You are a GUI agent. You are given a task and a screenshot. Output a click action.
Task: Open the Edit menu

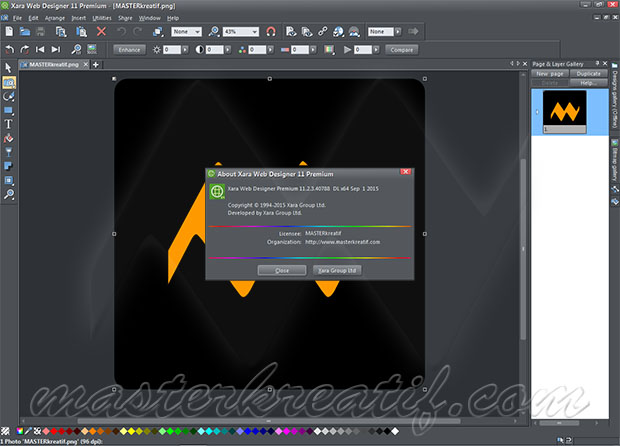pyautogui.click(x=33, y=18)
